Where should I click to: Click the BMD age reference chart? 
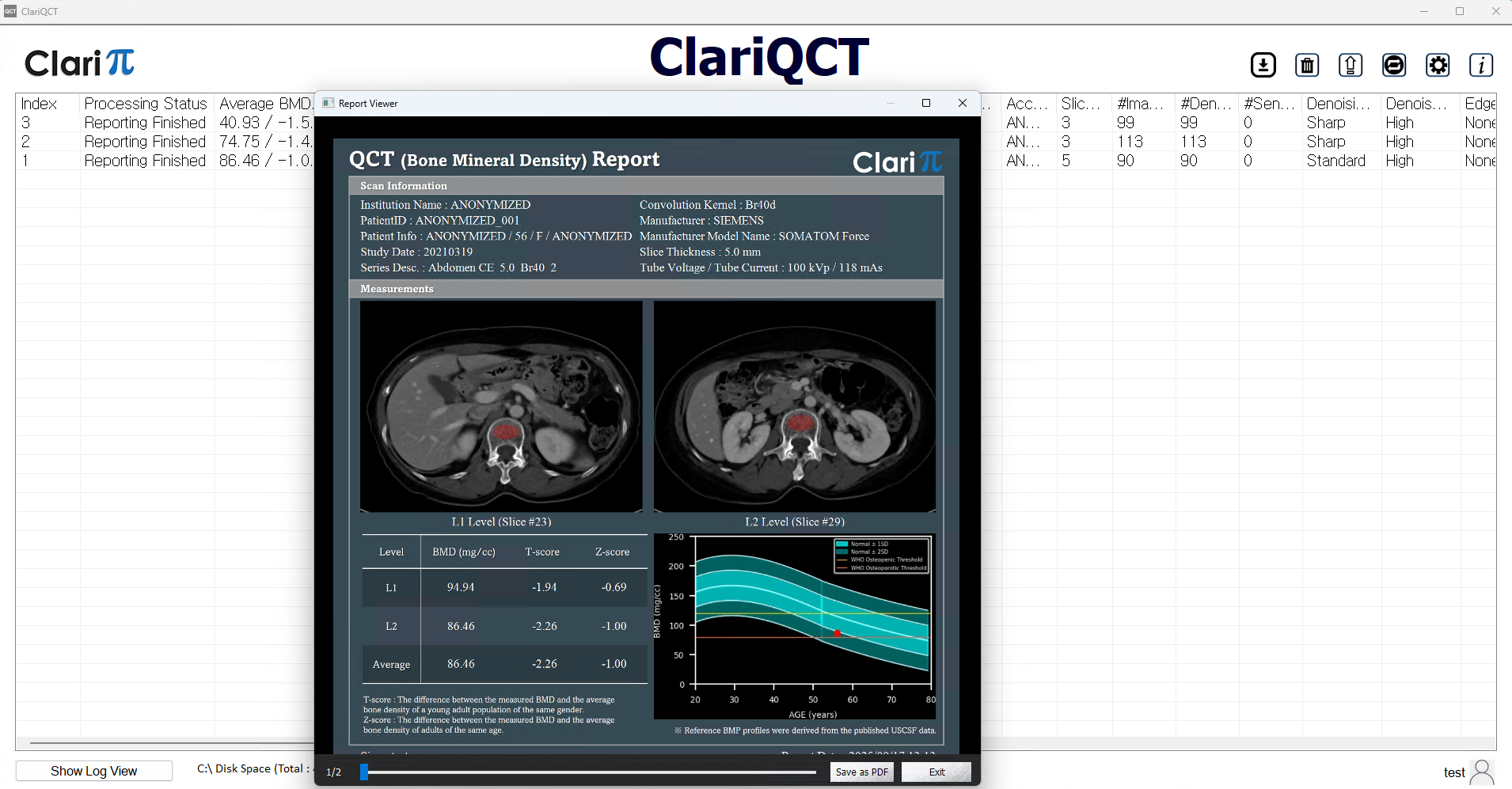click(x=794, y=625)
